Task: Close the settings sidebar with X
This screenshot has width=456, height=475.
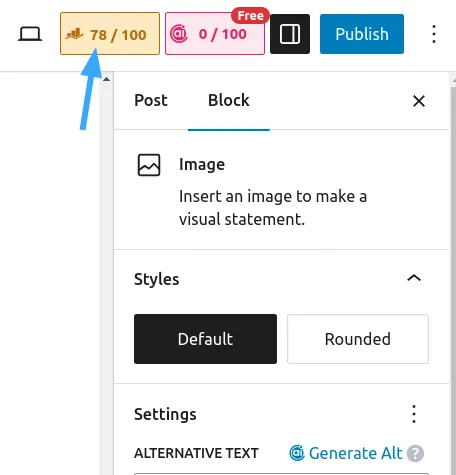Action: (x=419, y=101)
